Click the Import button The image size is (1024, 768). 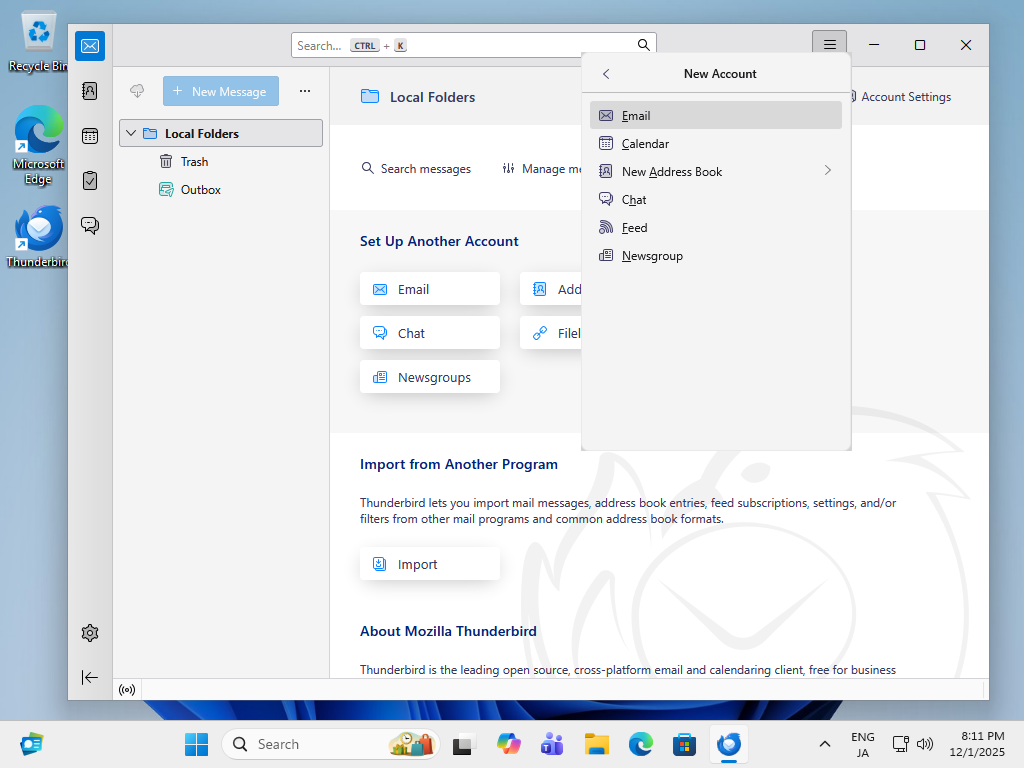click(x=429, y=564)
